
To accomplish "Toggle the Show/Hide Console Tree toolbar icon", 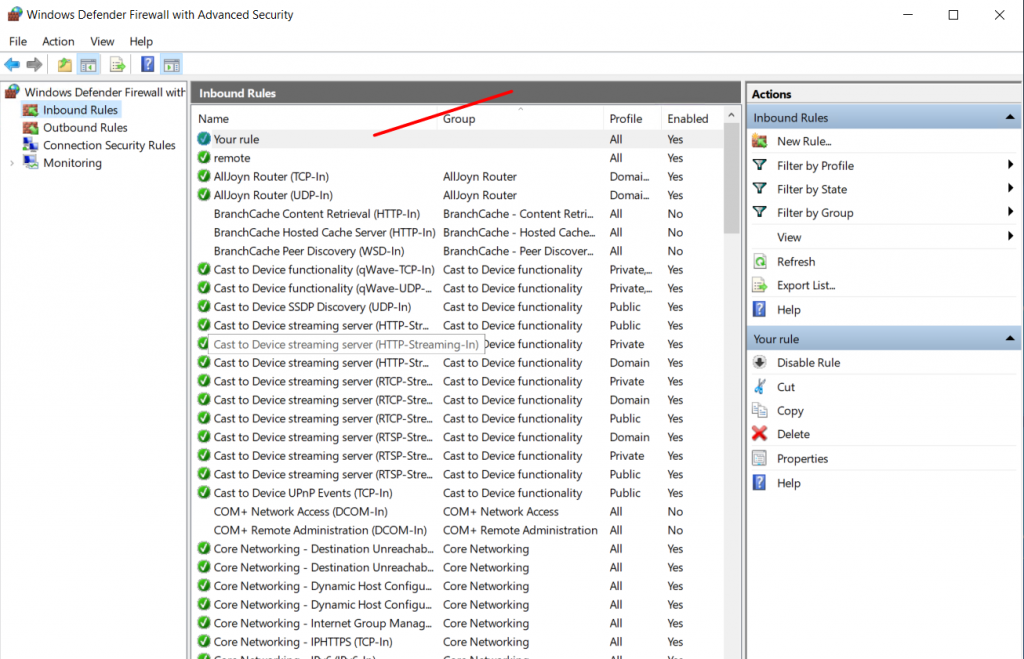I will [88, 65].
